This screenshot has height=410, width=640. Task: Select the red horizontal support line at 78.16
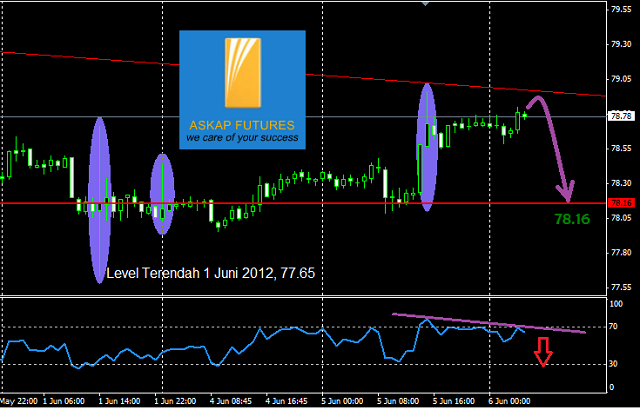point(300,203)
